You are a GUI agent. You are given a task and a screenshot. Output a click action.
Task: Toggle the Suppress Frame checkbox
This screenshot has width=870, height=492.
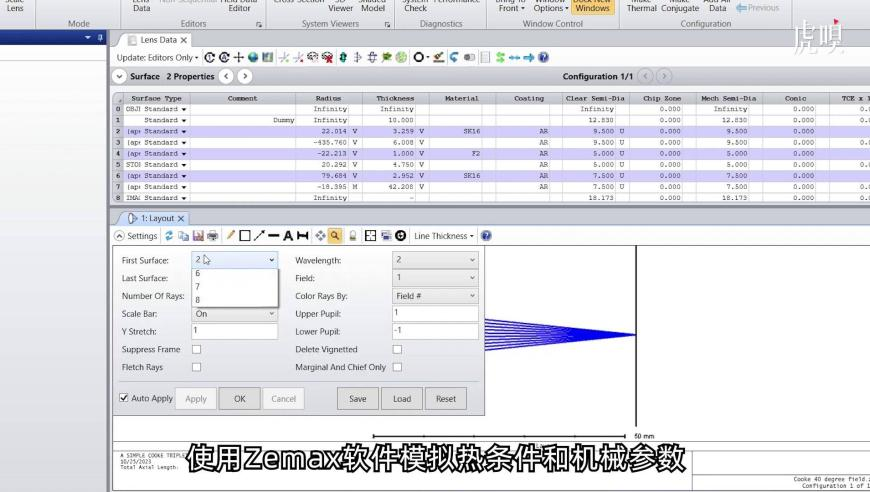196,349
